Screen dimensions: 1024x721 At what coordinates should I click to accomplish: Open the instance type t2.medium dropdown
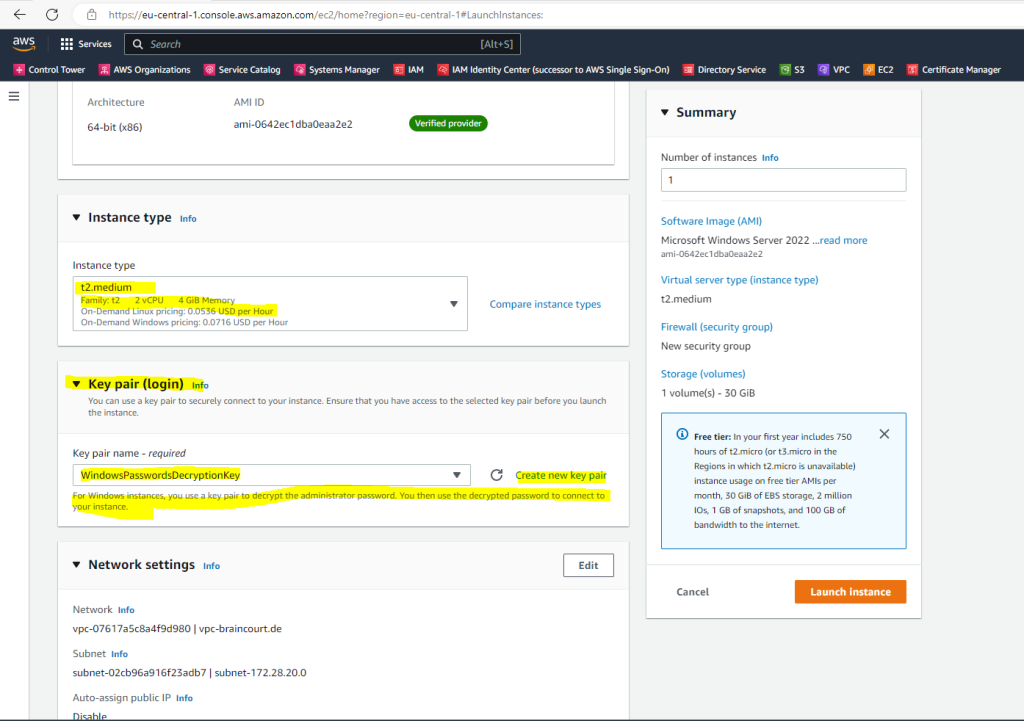(x=270, y=304)
